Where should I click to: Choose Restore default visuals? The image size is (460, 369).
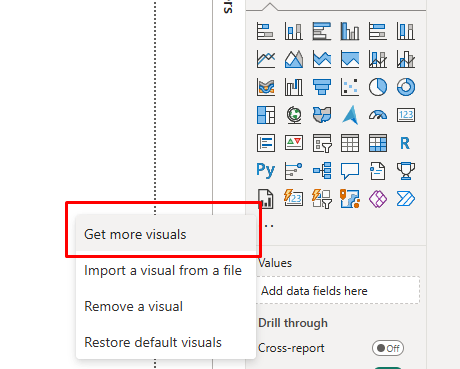[x=166, y=342]
